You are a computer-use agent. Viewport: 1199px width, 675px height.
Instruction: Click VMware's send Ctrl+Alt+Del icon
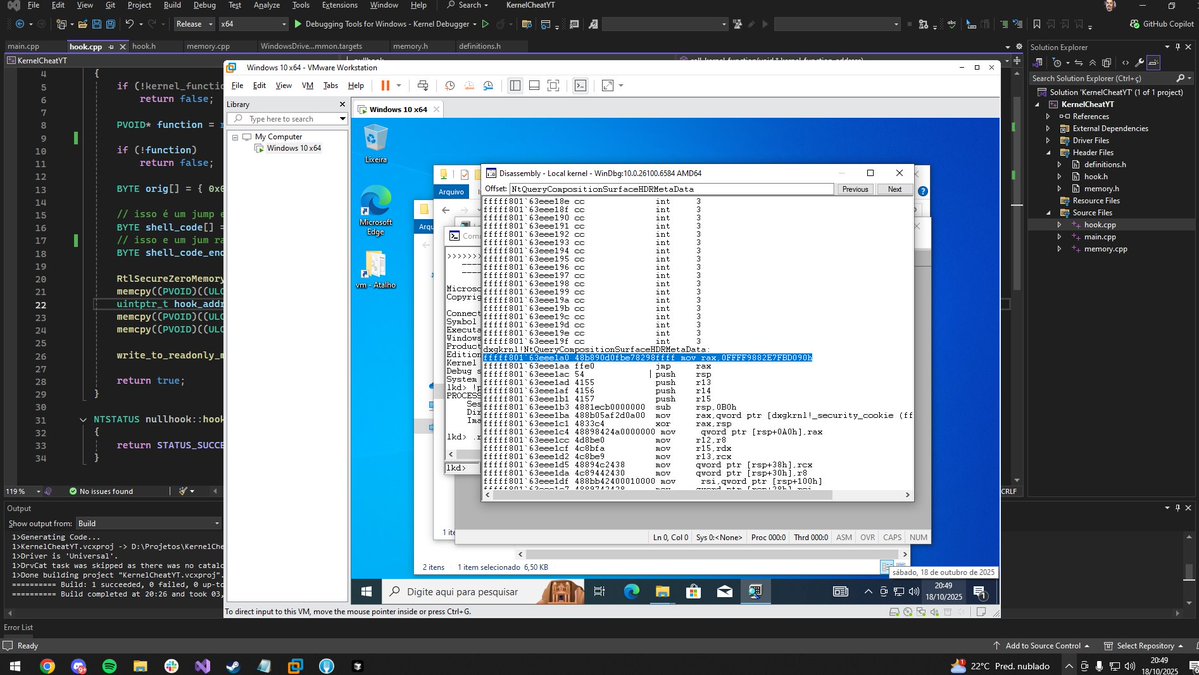tap(423, 86)
